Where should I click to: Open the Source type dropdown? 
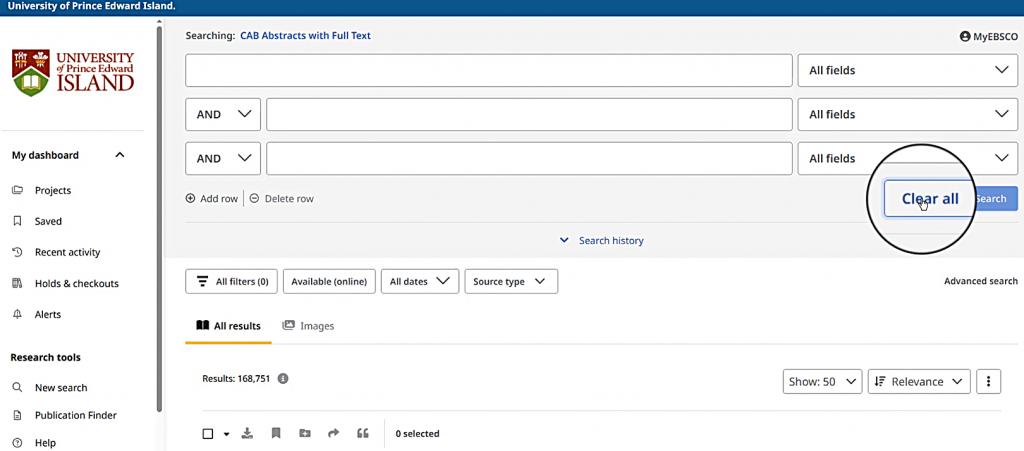[510, 282]
